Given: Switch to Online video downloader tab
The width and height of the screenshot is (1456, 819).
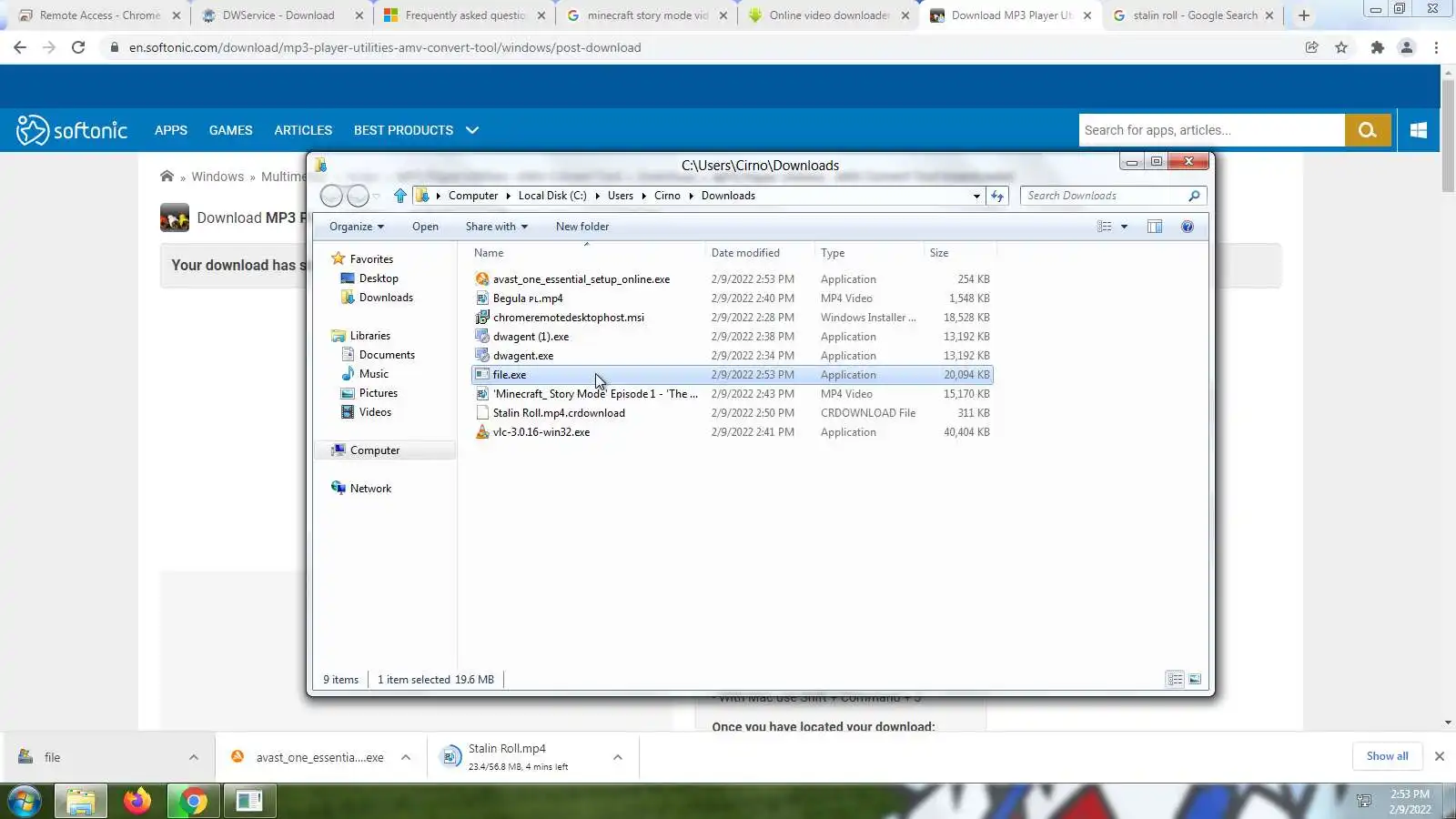Looking at the screenshot, I should tap(829, 15).
